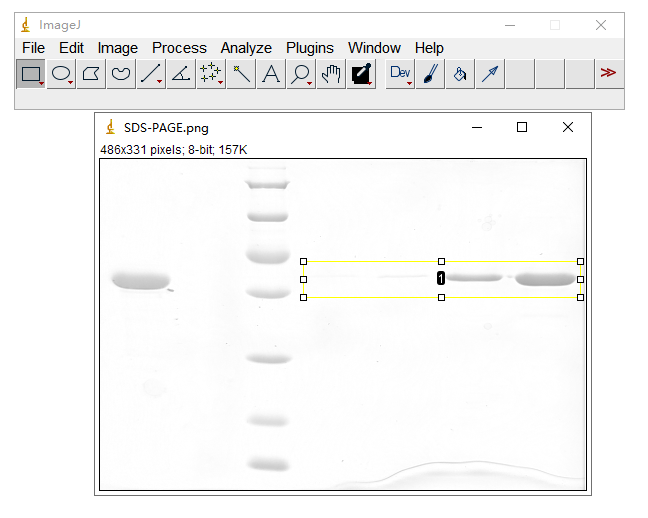Image resolution: width=648 pixels, height=518 pixels.
Task: Click the Color picker tool
Action: (361, 73)
